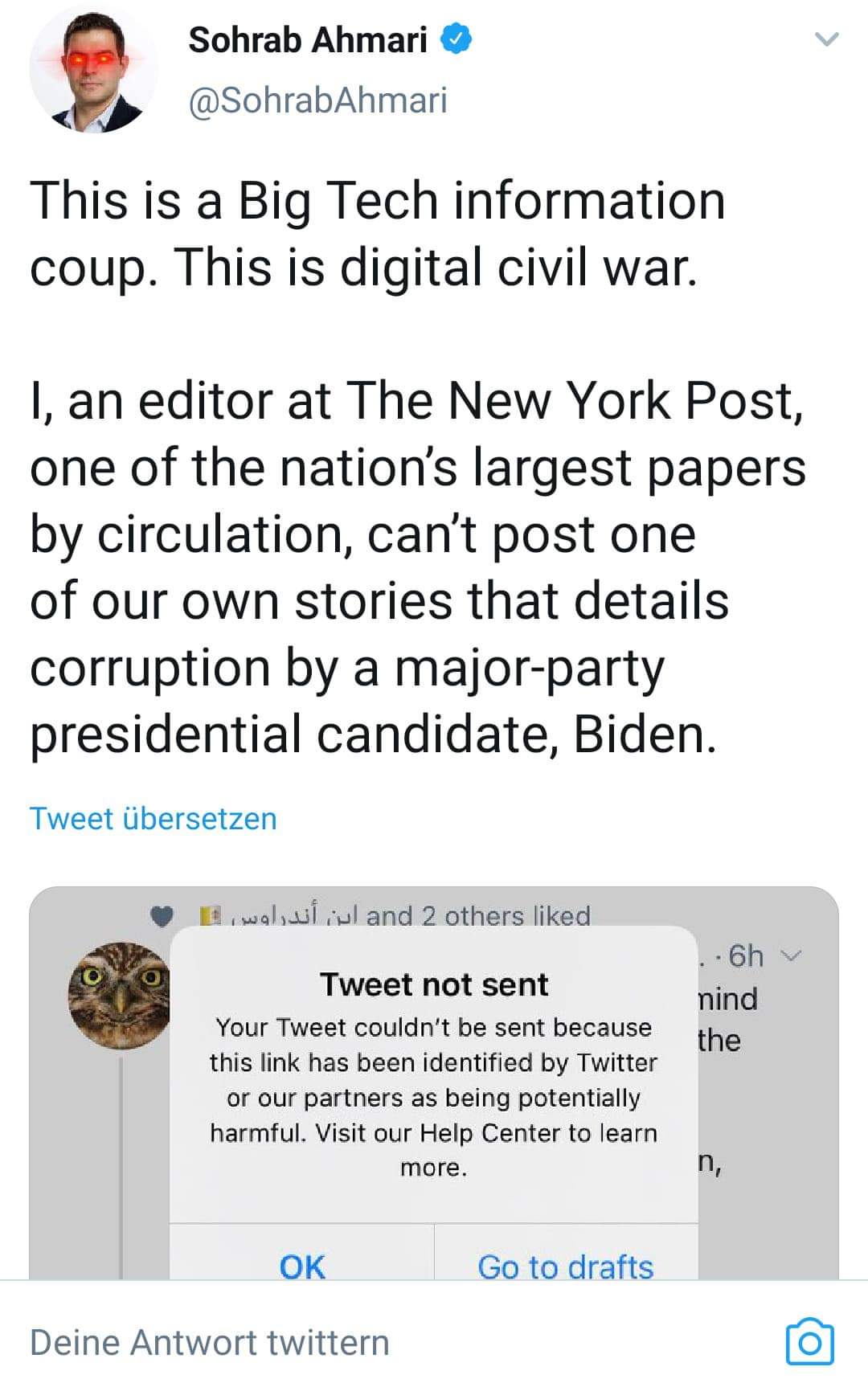Tap the @SohrabAhmari handle
This screenshot has height=1379, width=868.
click(317, 100)
